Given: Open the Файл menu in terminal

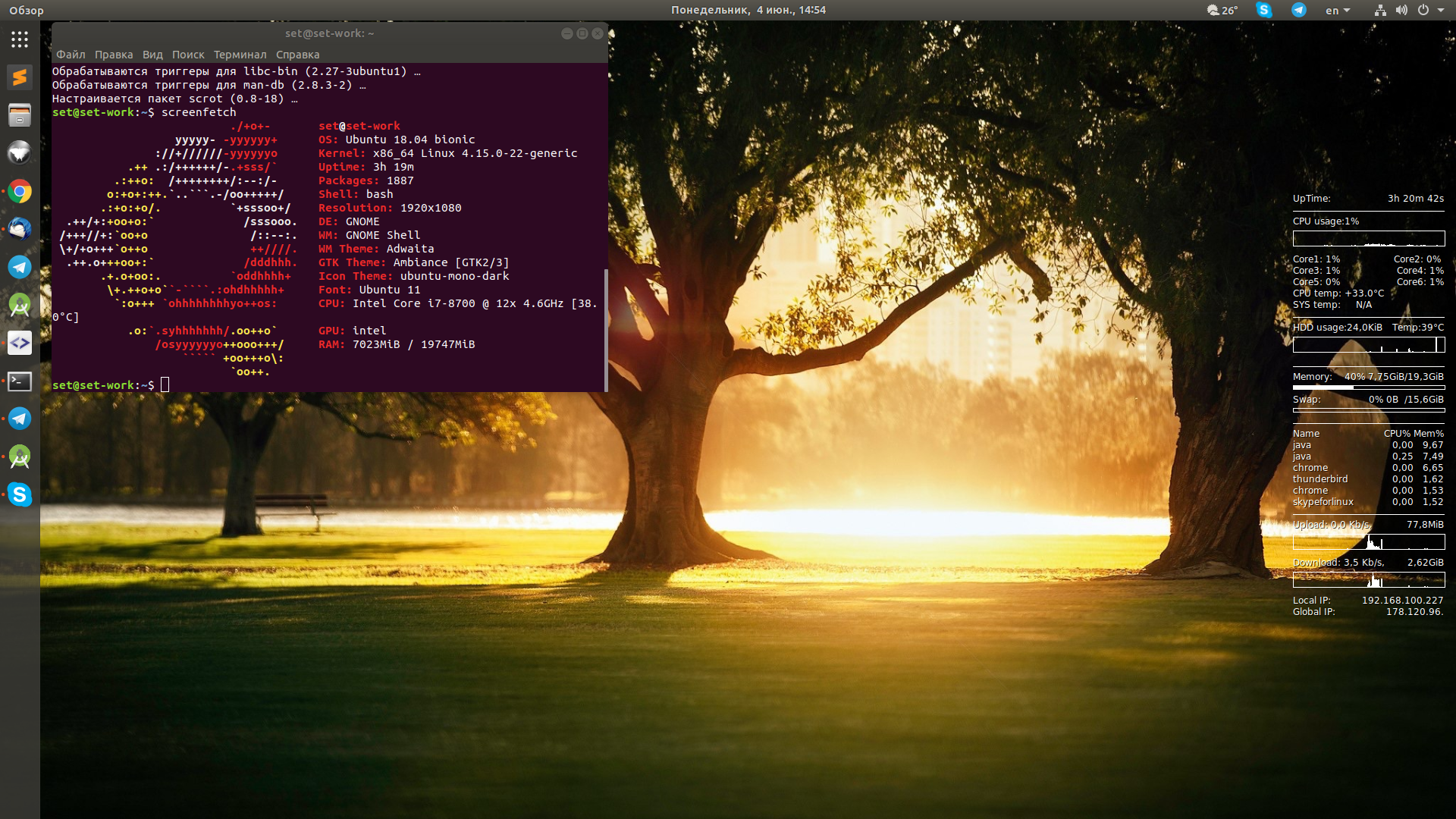Looking at the screenshot, I should 71,55.
